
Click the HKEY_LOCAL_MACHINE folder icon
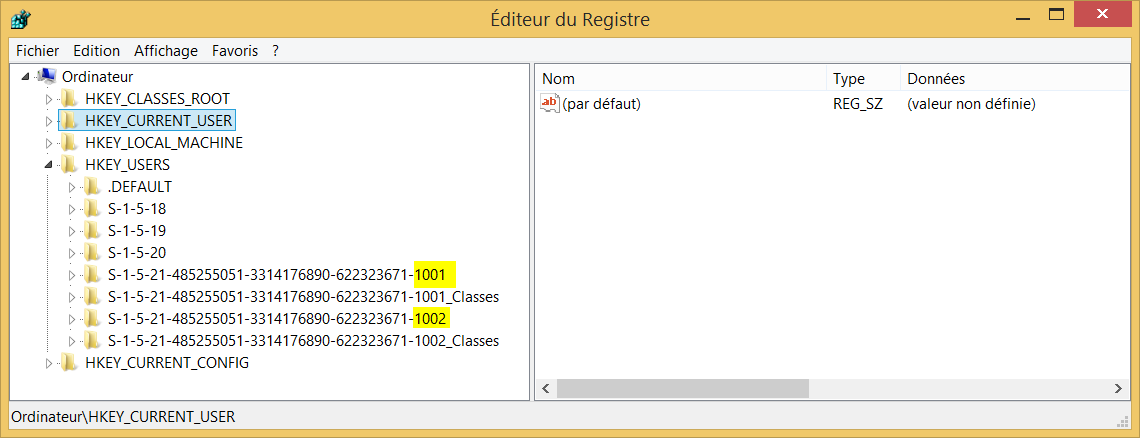69,143
